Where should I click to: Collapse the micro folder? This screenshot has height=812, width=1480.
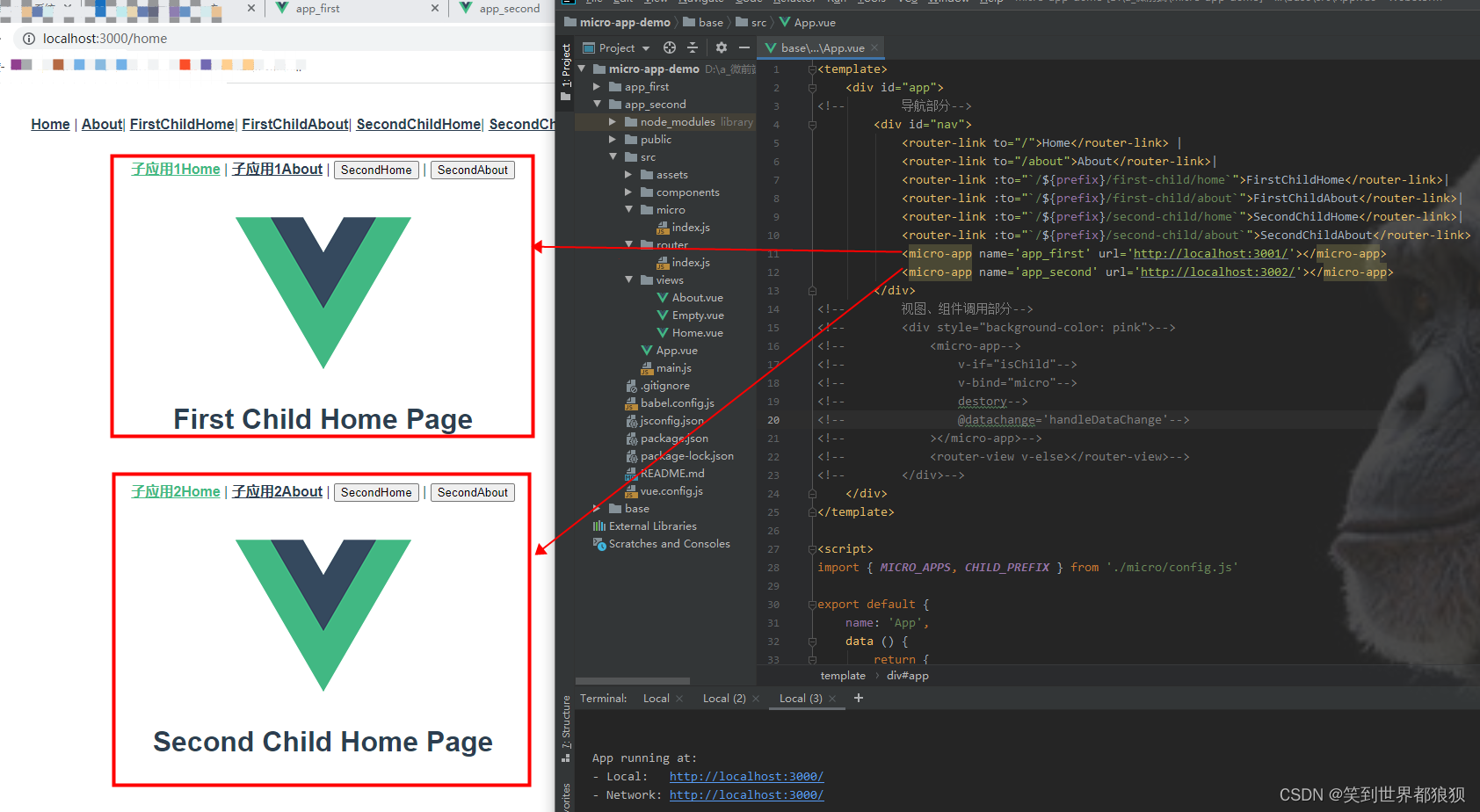tap(629, 209)
